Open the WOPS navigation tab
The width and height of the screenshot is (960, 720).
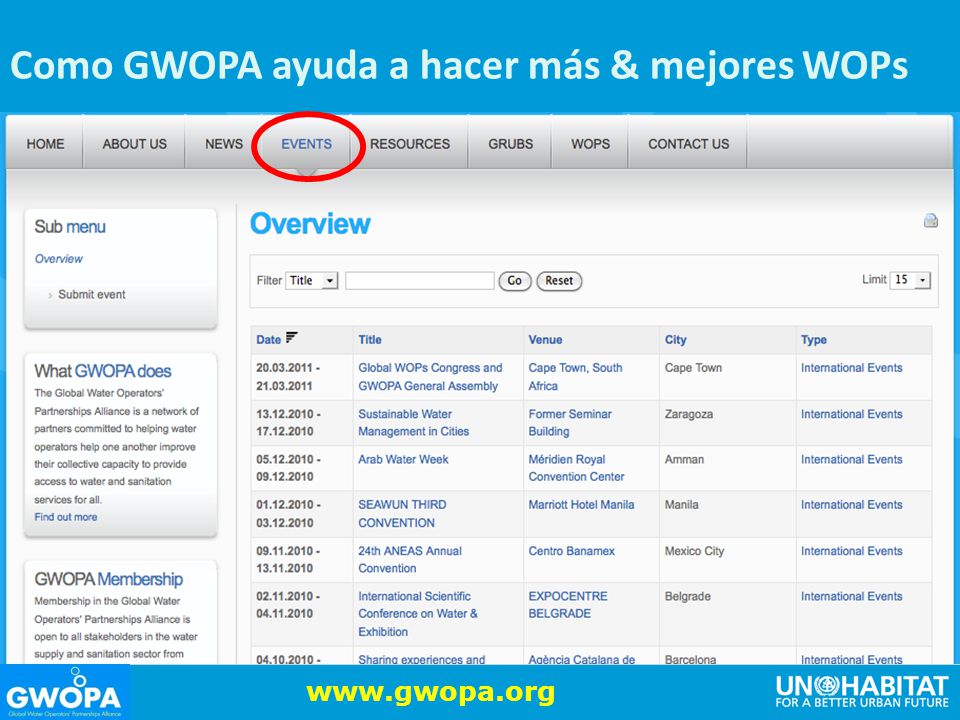tap(591, 144)
